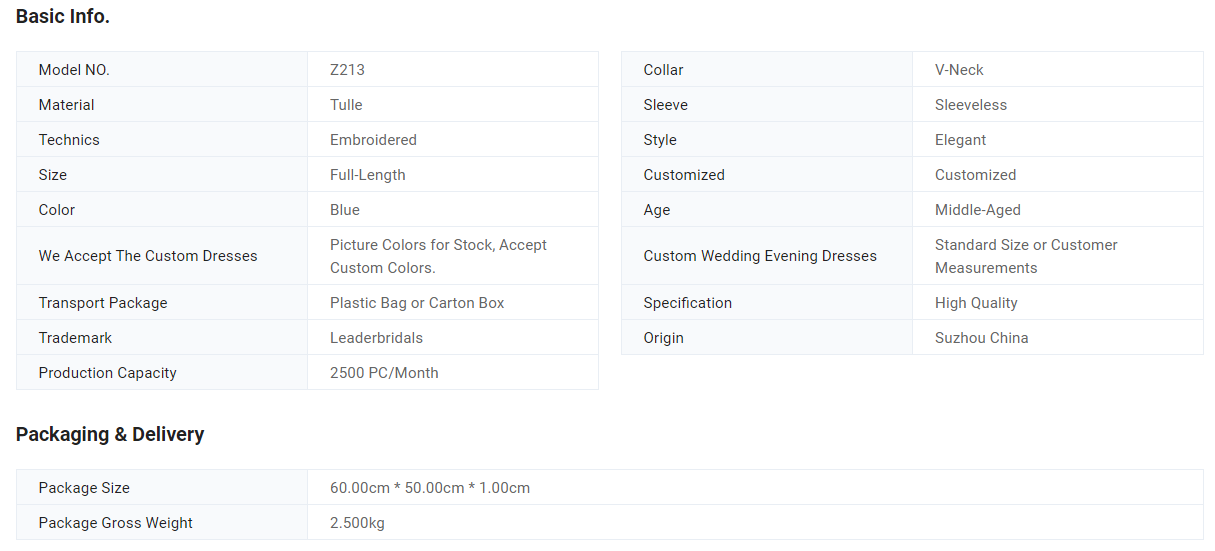Click the Elegant style value
Screen dimensions: 1215x551
[x=960, y=140]
